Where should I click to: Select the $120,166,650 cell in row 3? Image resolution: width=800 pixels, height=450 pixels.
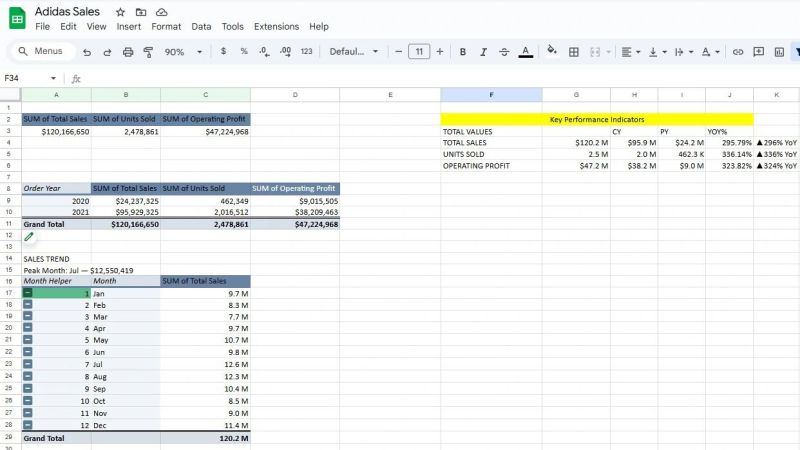click(x=56, y=132)
